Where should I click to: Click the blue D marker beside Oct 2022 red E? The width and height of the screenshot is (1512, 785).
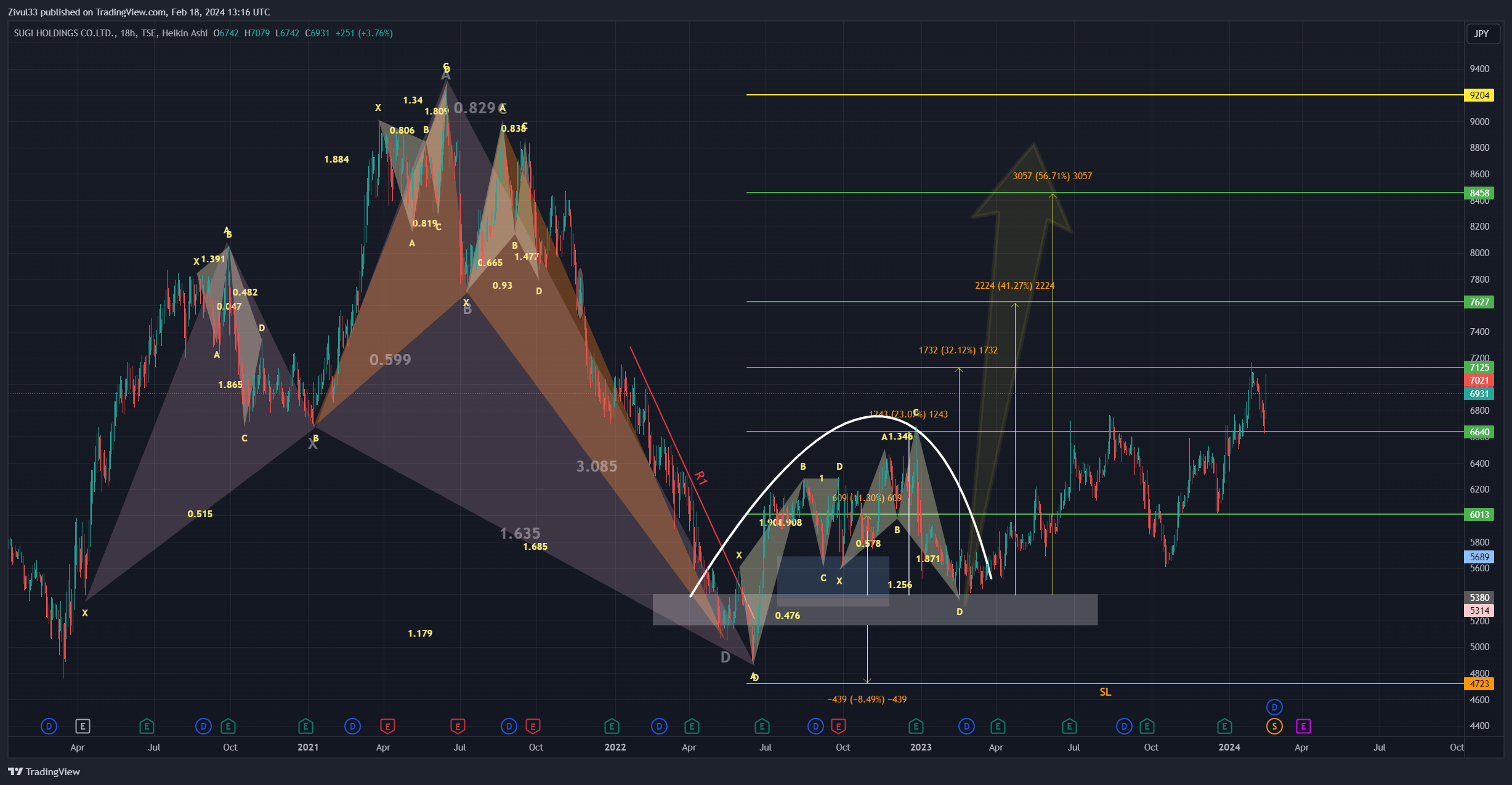click(x=815, y=727)
